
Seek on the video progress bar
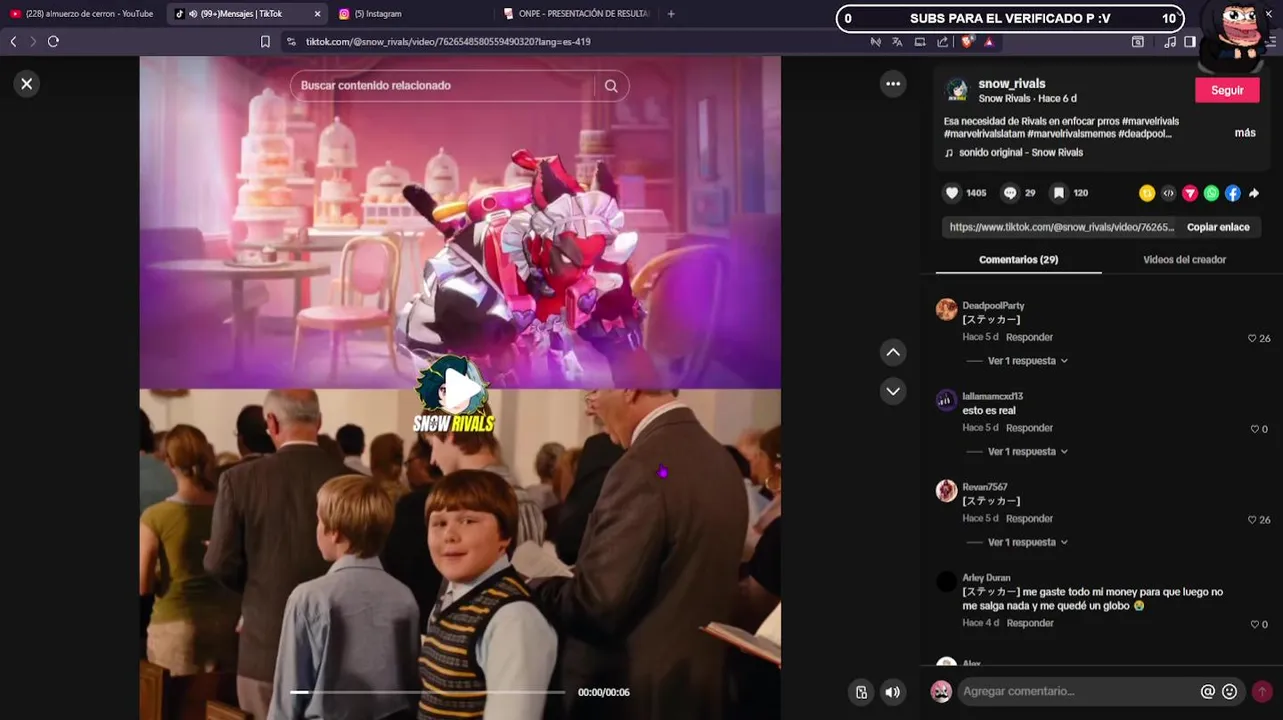pos(427,692)
